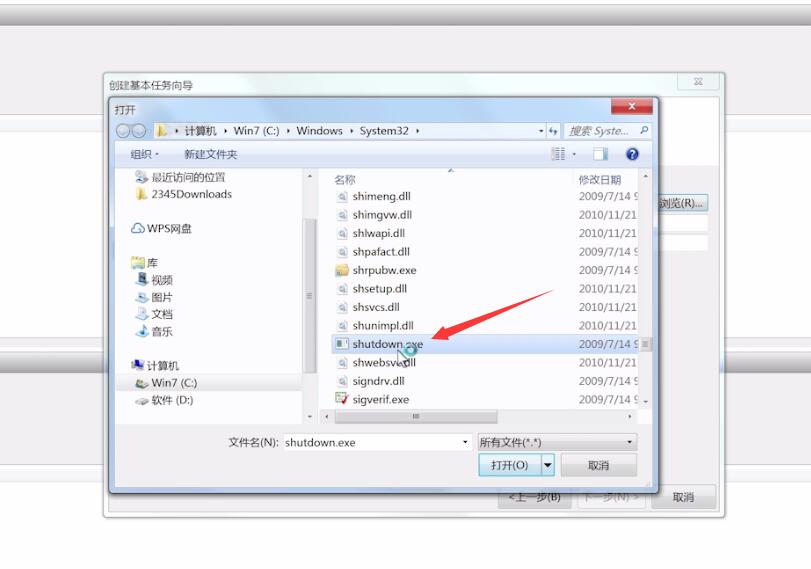Click 浏览(R)... in the wizard window
Screen dimensions: 811x569
pyautogui.click(x=683, y=203)
